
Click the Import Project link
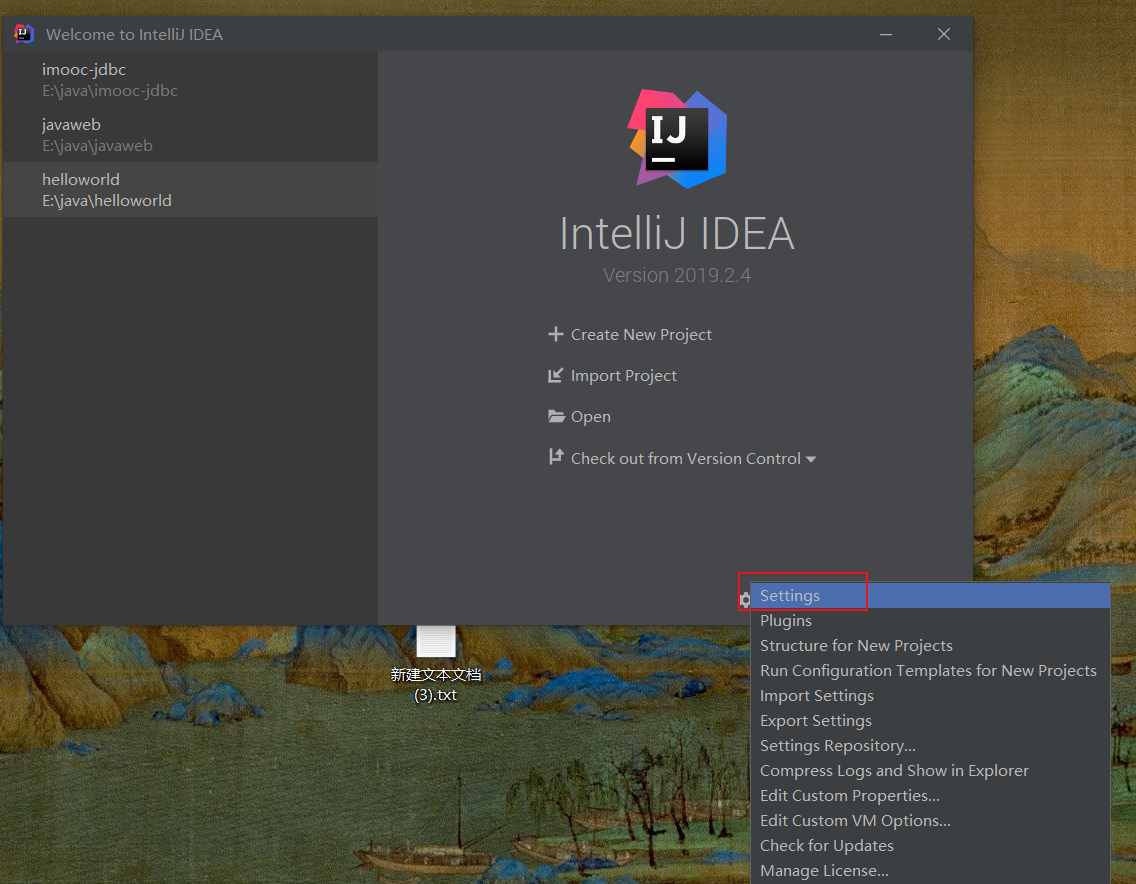pos(624,376)
